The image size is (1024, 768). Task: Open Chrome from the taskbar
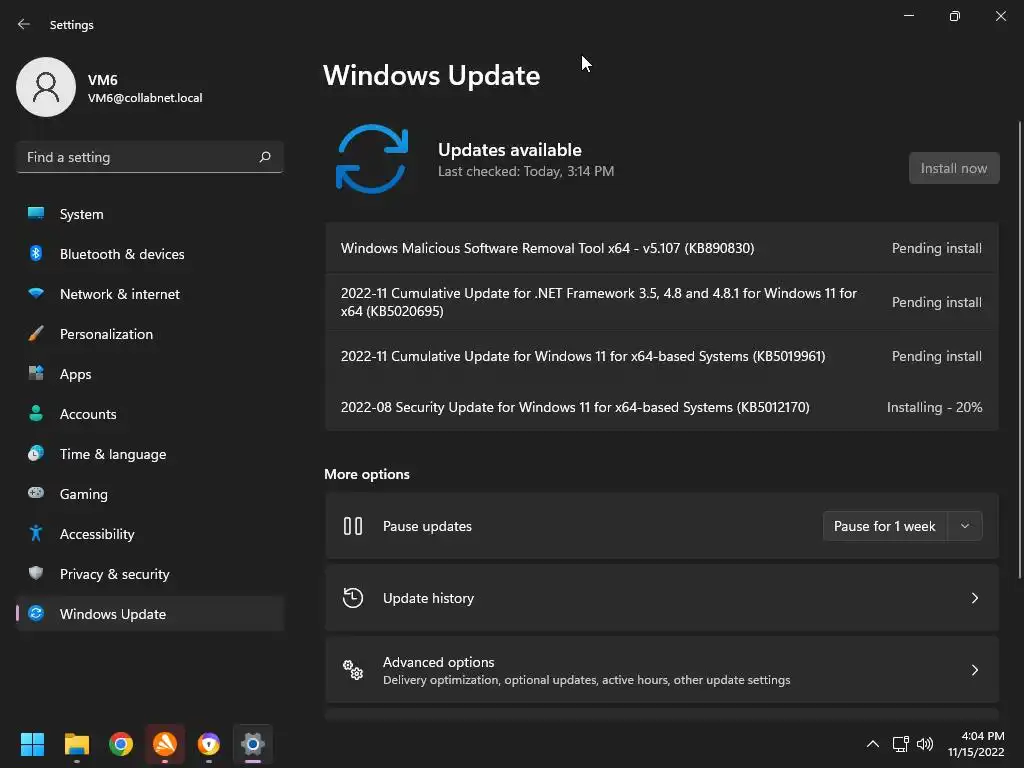(x=121, y=744)
